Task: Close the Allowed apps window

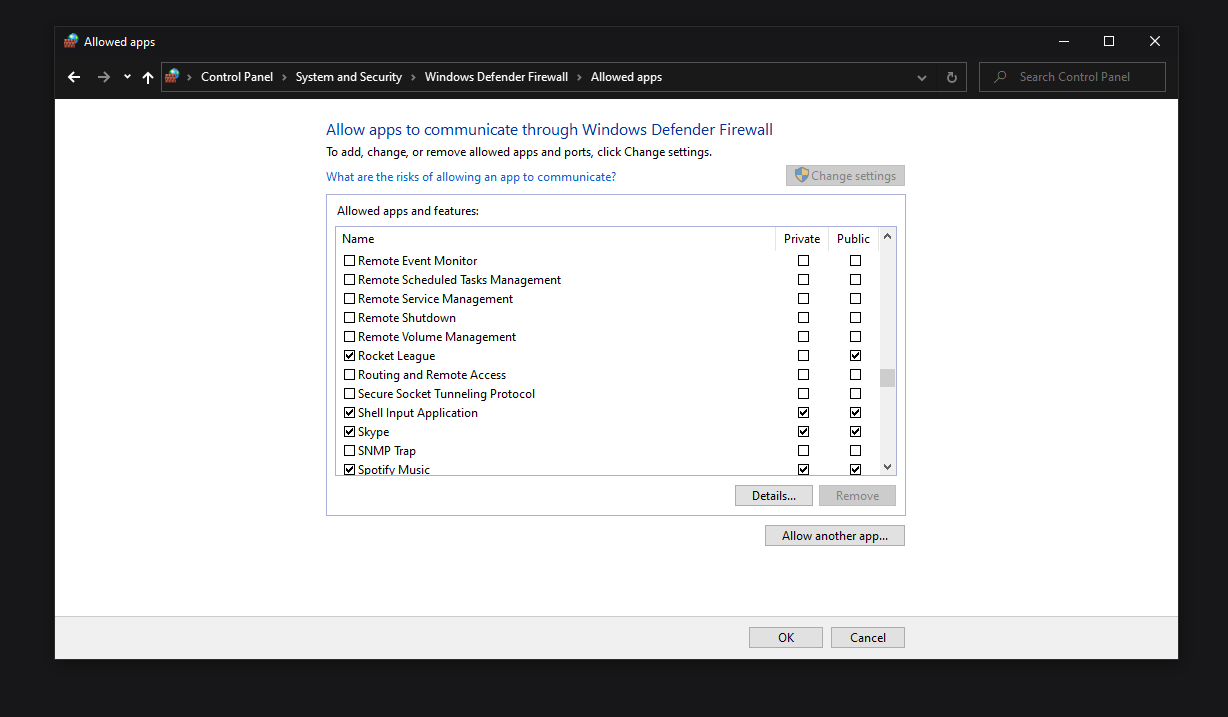Action: tap(1155, 41)
